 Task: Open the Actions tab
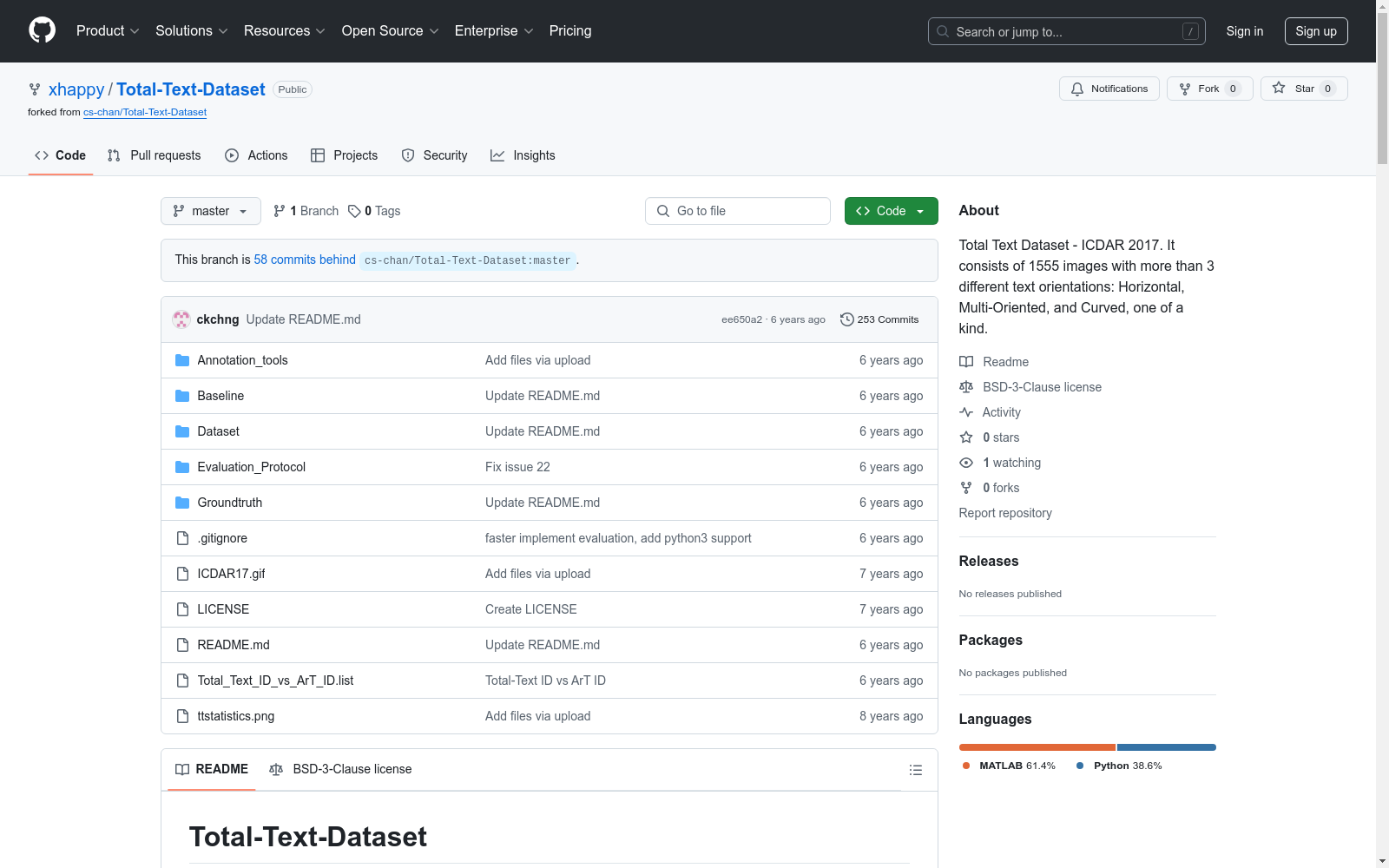point(256,155)
